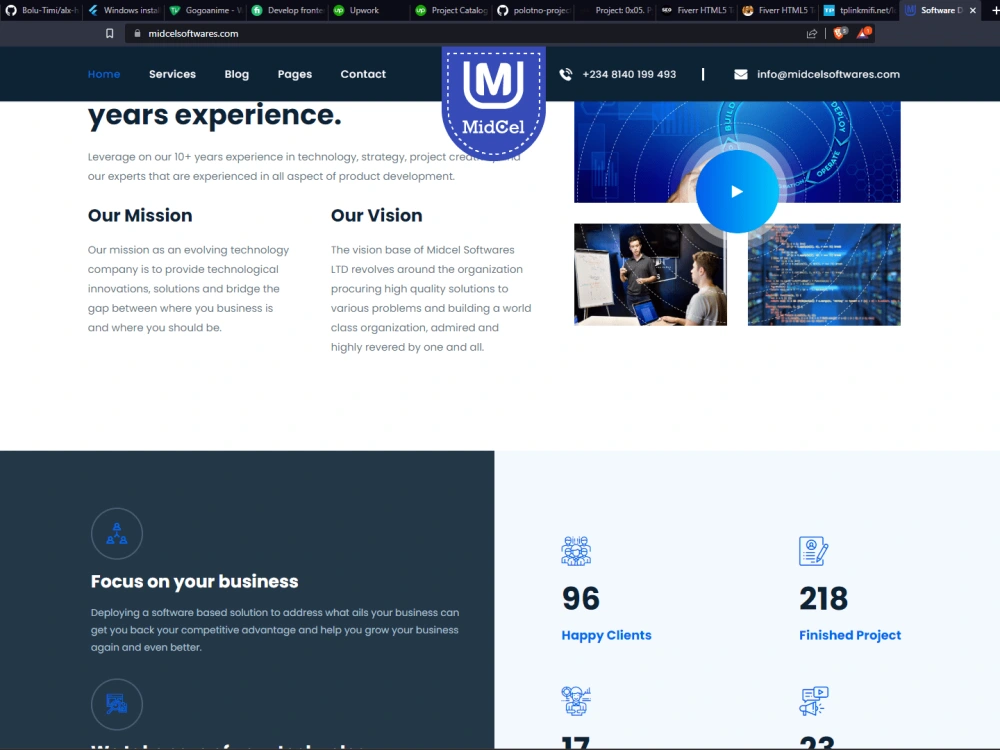1000x750 pixels.
Task: Open the presentation meeting photo
Action: point(650,274)
